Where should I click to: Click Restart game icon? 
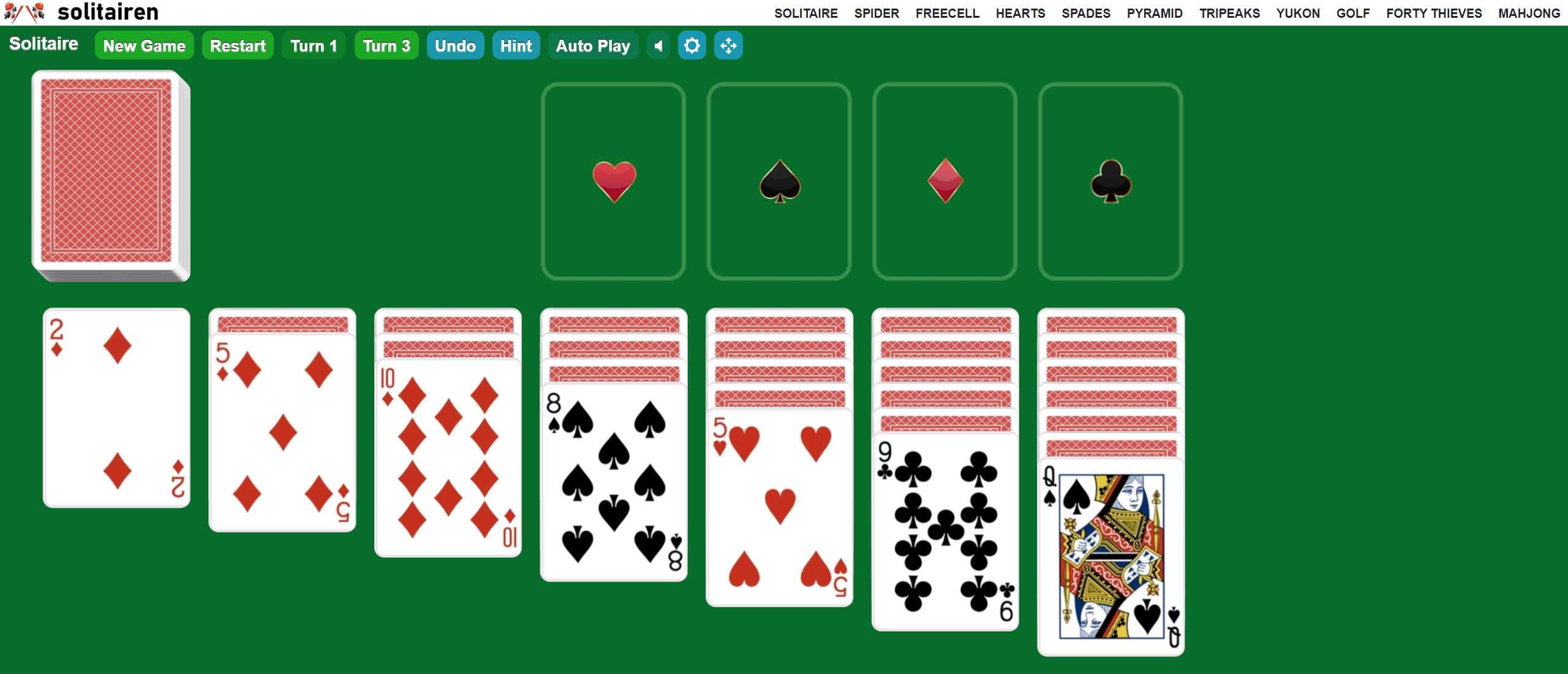pyautogui.click(x=239, y=46)
